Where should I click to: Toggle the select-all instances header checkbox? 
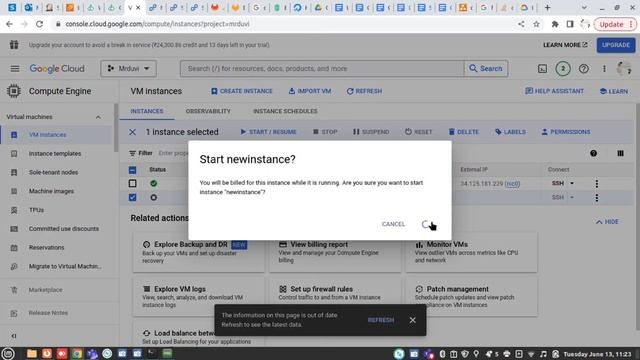(x=132, y=170)
